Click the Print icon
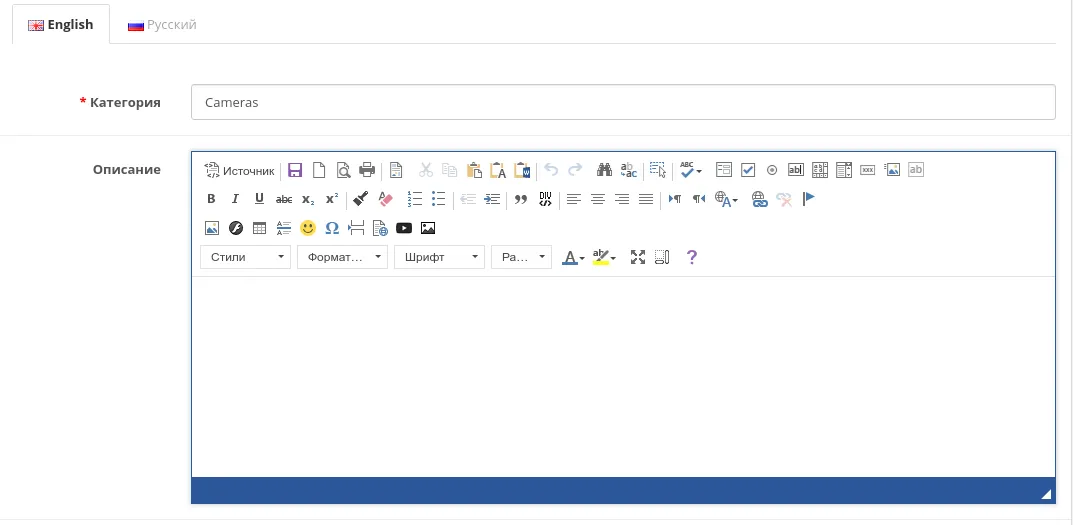This screenshot has width=1073, height=525. click(x=367, y=170)
